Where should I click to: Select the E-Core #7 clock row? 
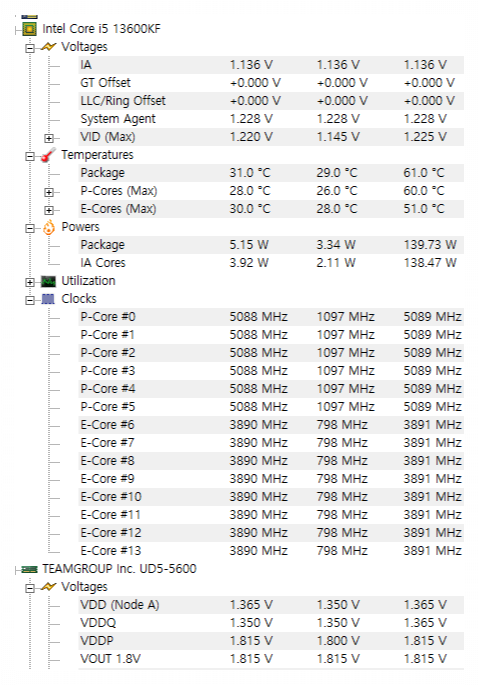pyautogui.click(x=271, y=443)
